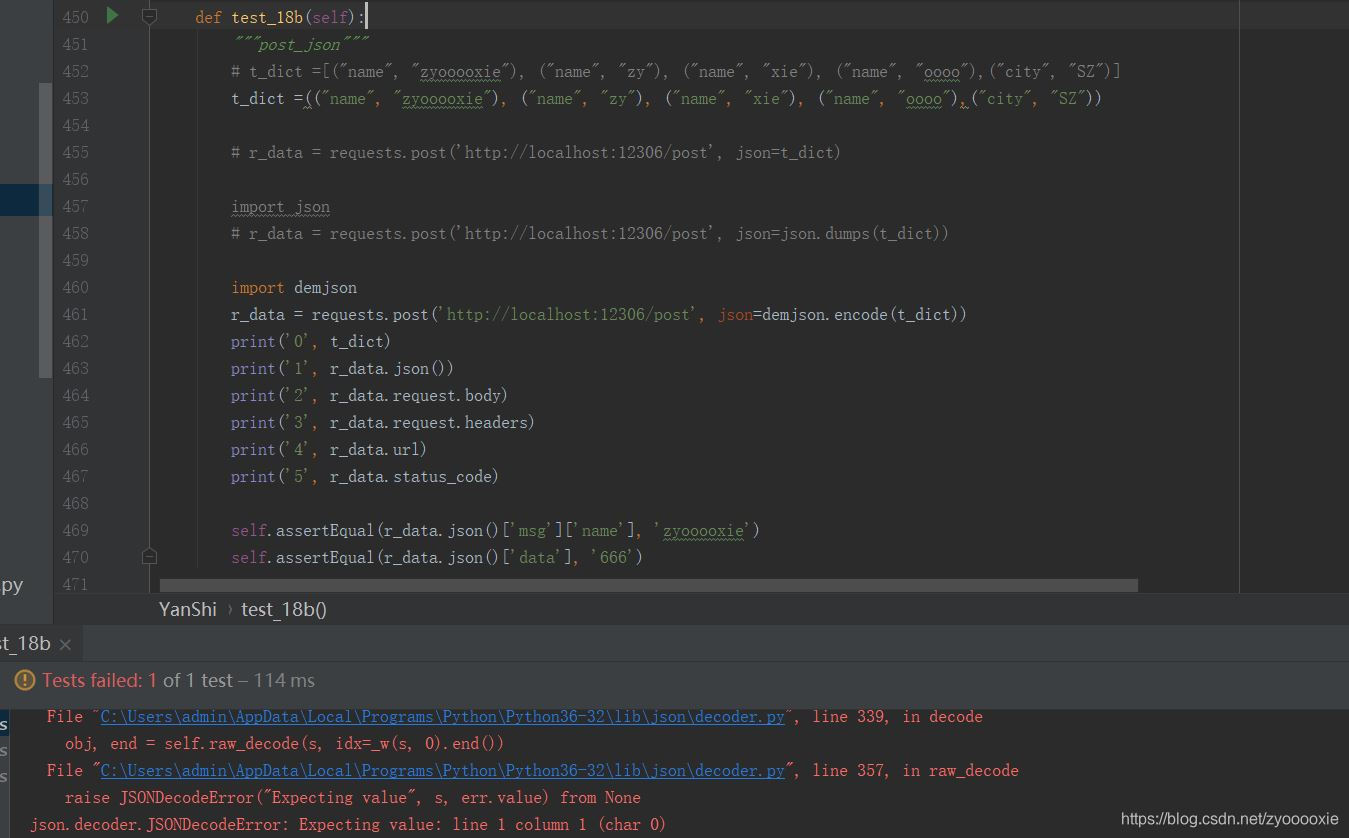Click line number 461 in the gutter
Screen dimensions: 1349x838
(x=75, y=314)
